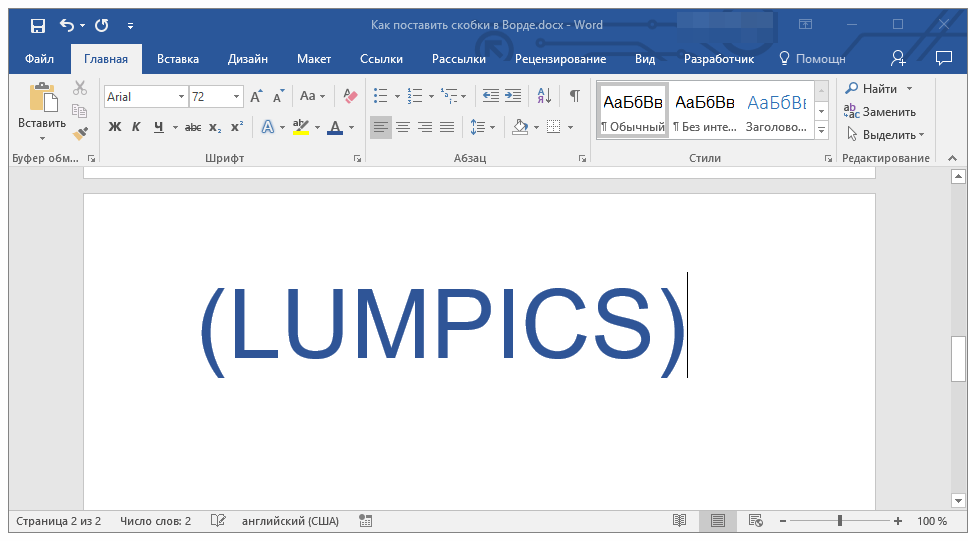This screenshot has height=541, width=968.
Task: Open line spacing options
Action: pyautogui.click(x=482, y=127)
